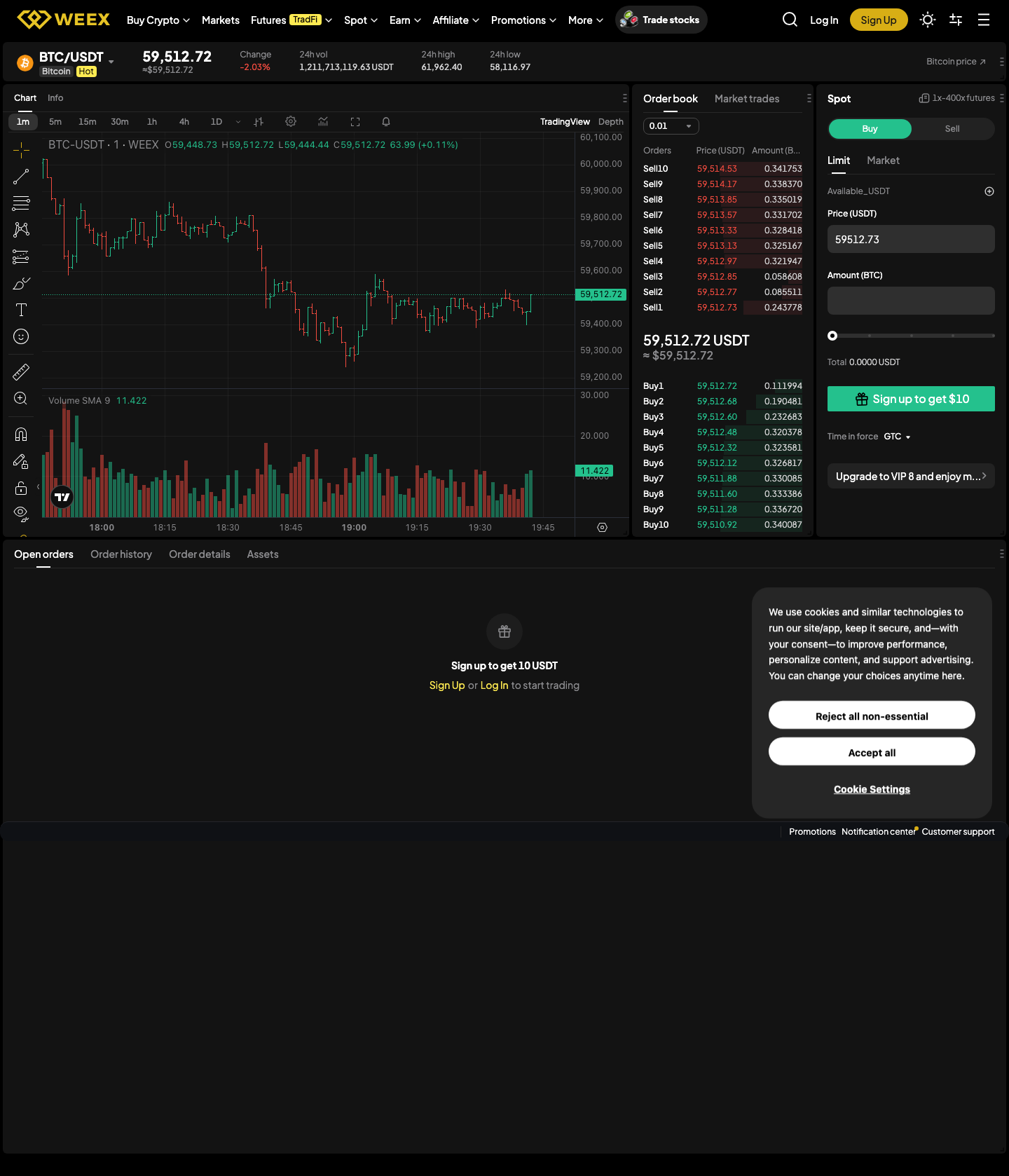Viewport: 1009px width, 1176px height.
Task: Expand more chart intervals chevron
Action: point(238,122)
